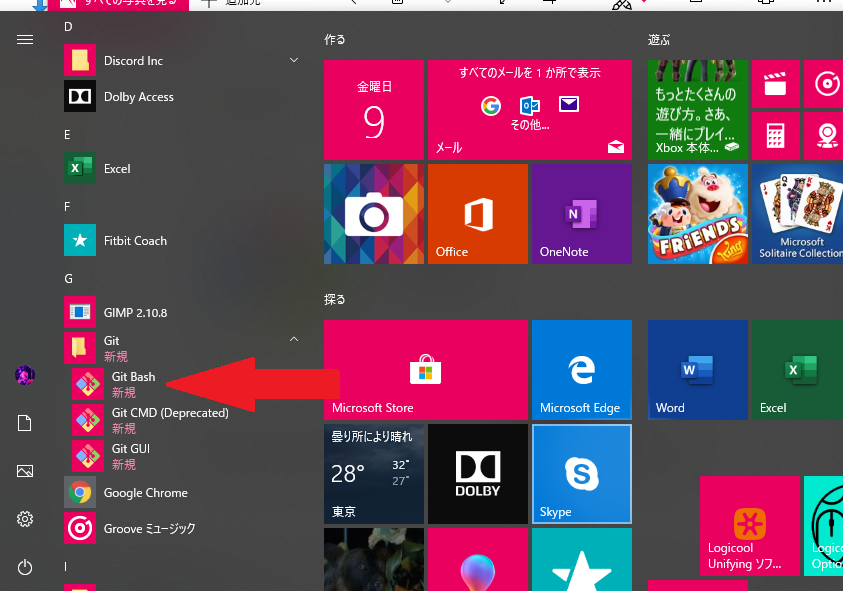Image resolution: width=843 pixels, height=591 pixels.
Task: Open the OneNote tile
Action: tap(582, 214)
